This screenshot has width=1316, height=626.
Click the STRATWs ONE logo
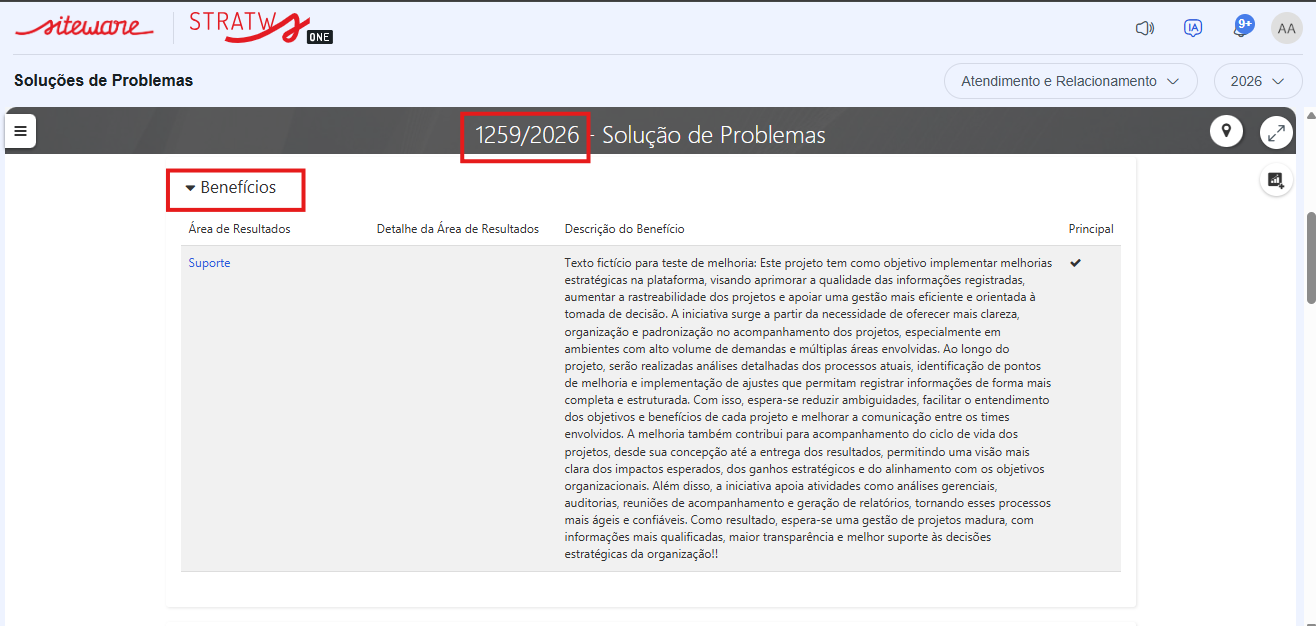[260, 27]
